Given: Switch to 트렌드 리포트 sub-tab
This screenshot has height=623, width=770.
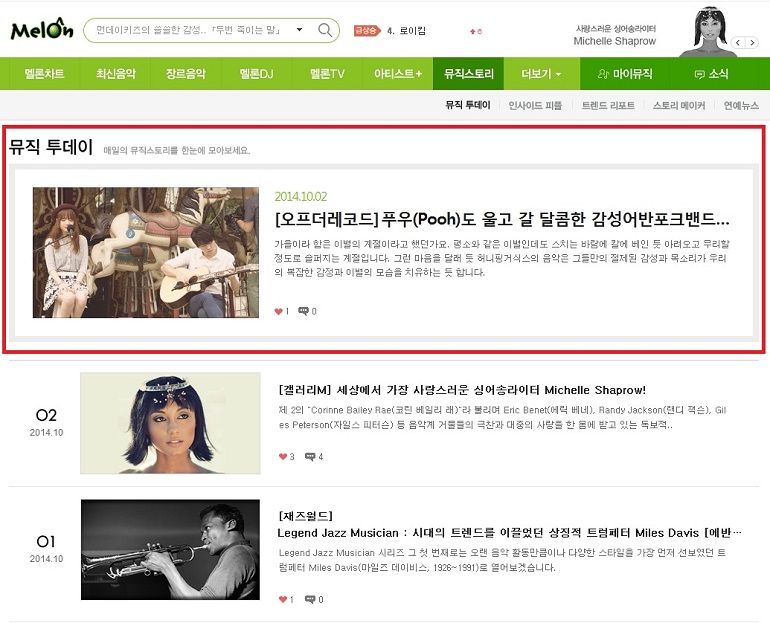Looking at the screenshot, I should click(608, 105).
